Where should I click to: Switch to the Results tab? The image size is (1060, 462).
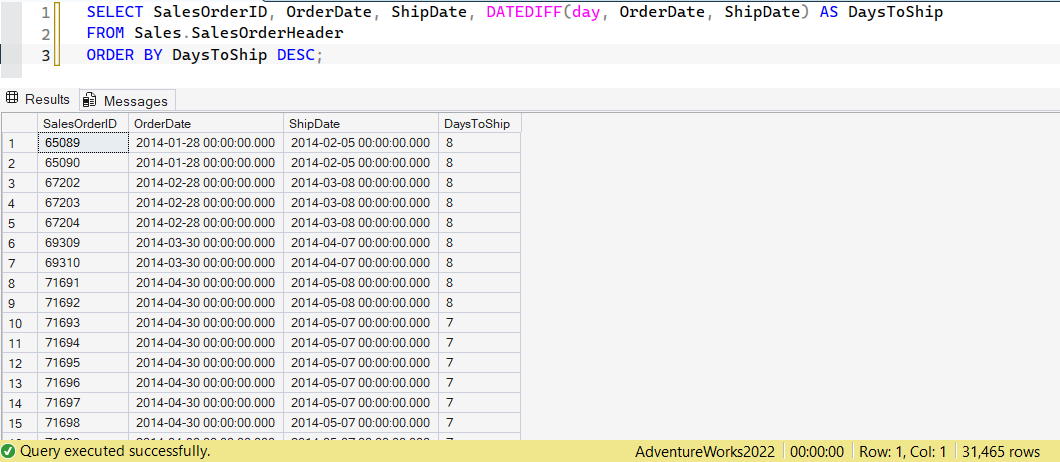point(39,99)
